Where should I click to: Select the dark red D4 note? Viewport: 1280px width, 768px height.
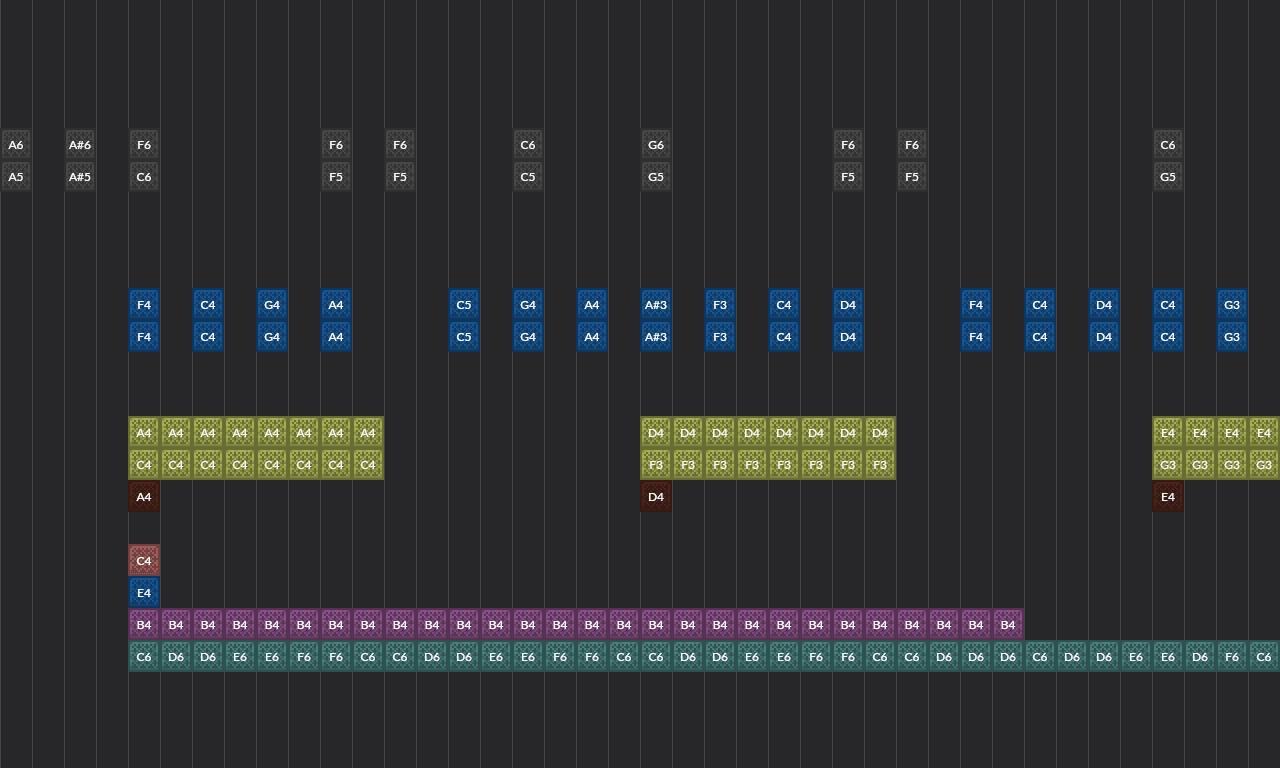[x=656, y=496]
